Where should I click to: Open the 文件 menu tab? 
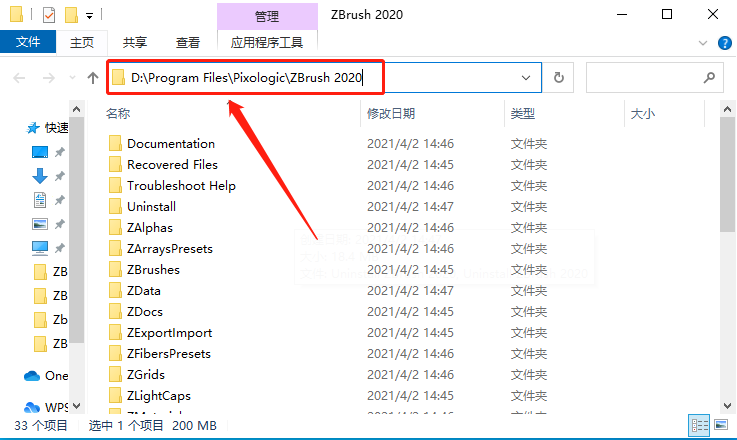coord(28,42)
